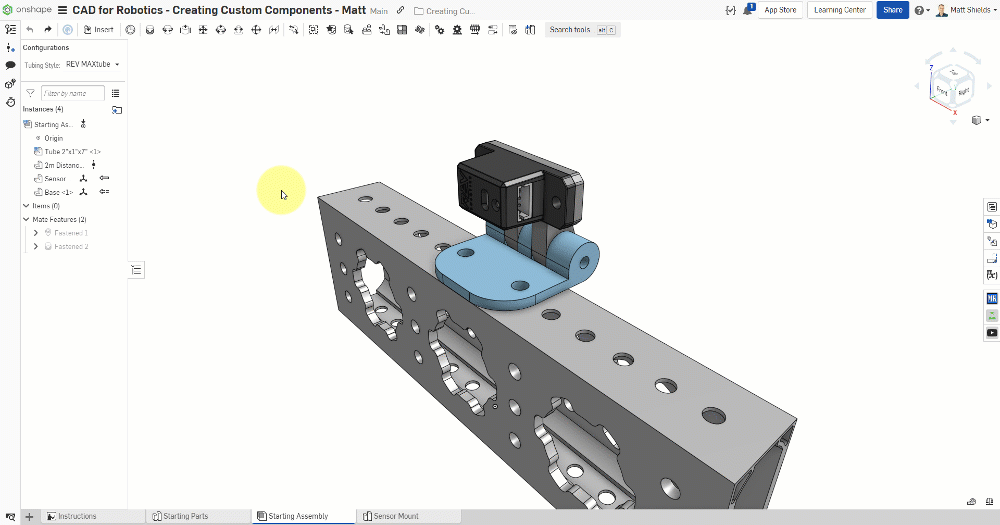This screenshot has width=1000, height=525.
Task: Open the Help menu dropdown
Action: point(921,10)
